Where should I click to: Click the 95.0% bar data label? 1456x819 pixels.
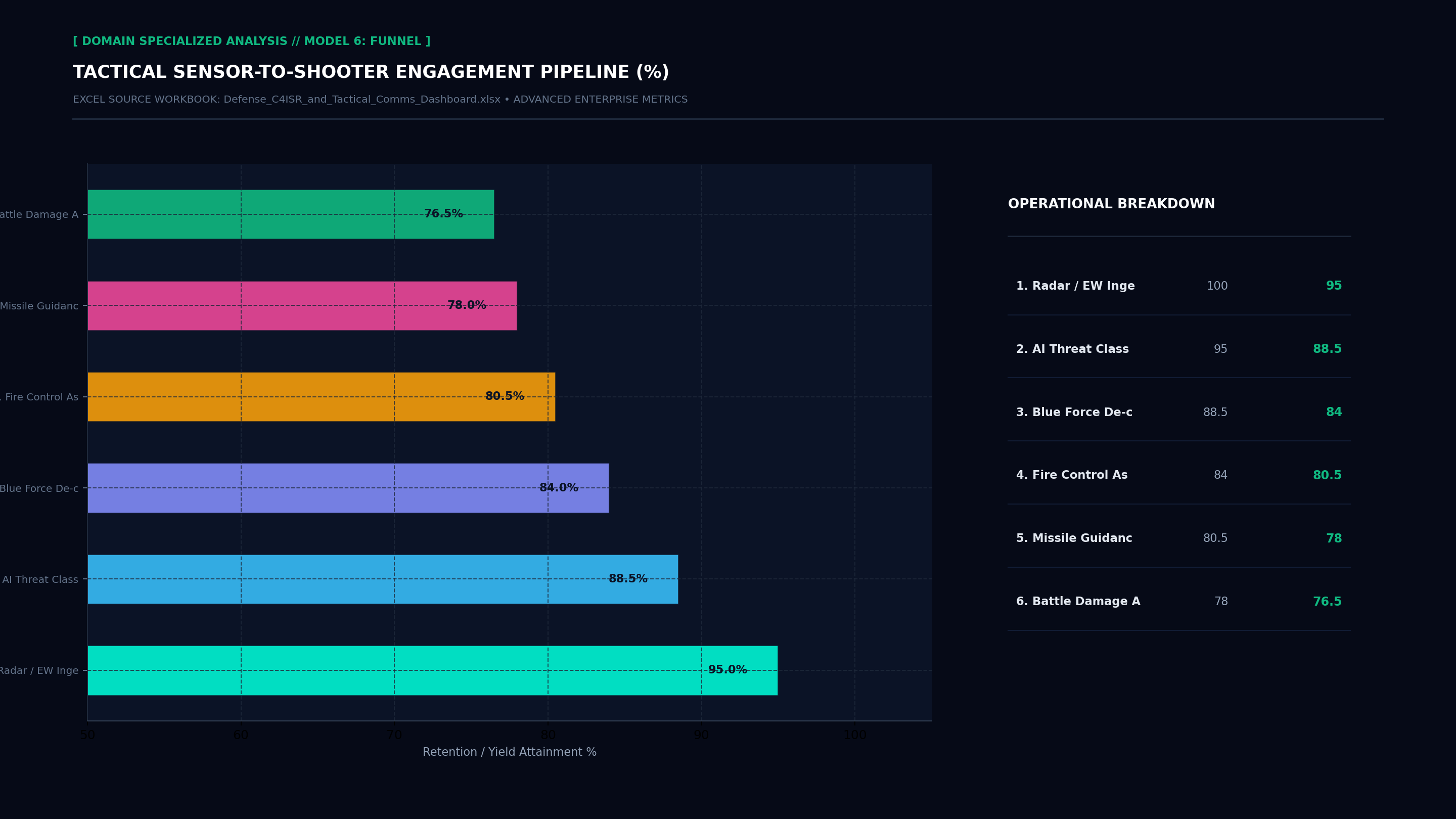point(727,670)
